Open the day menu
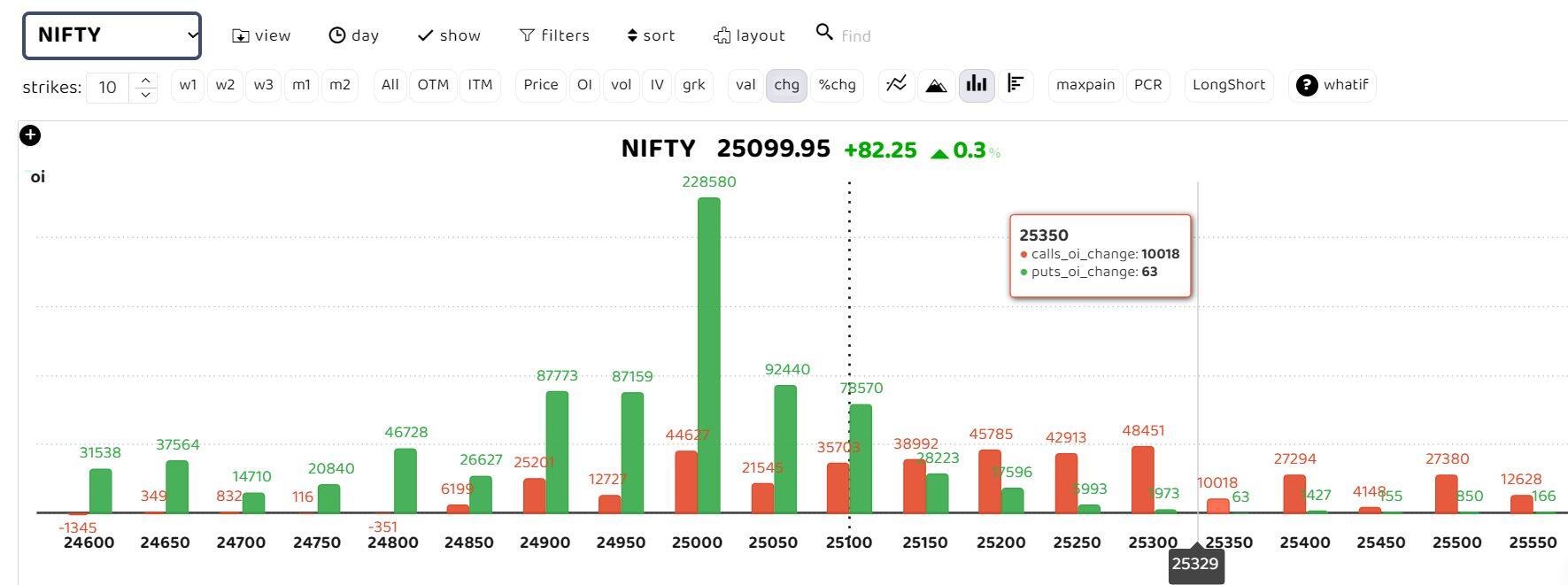The width and height of the screenshot is (1568, 585). (x=354, y=35)
